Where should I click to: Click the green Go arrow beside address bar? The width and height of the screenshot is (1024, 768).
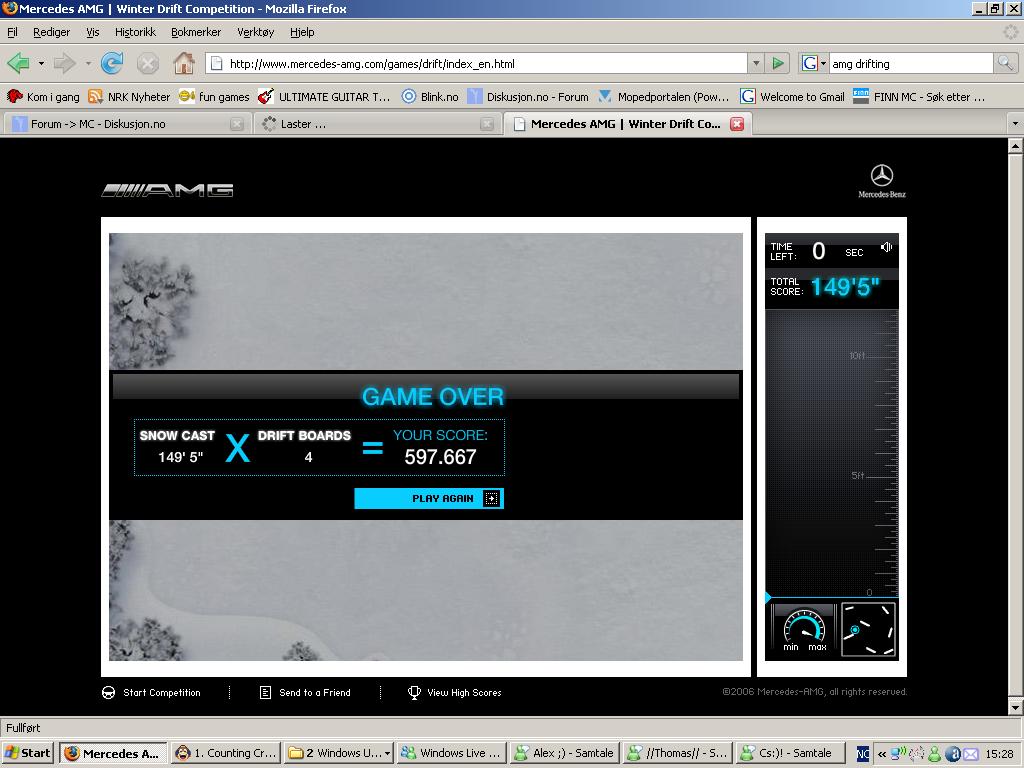(x=778, y=63)
